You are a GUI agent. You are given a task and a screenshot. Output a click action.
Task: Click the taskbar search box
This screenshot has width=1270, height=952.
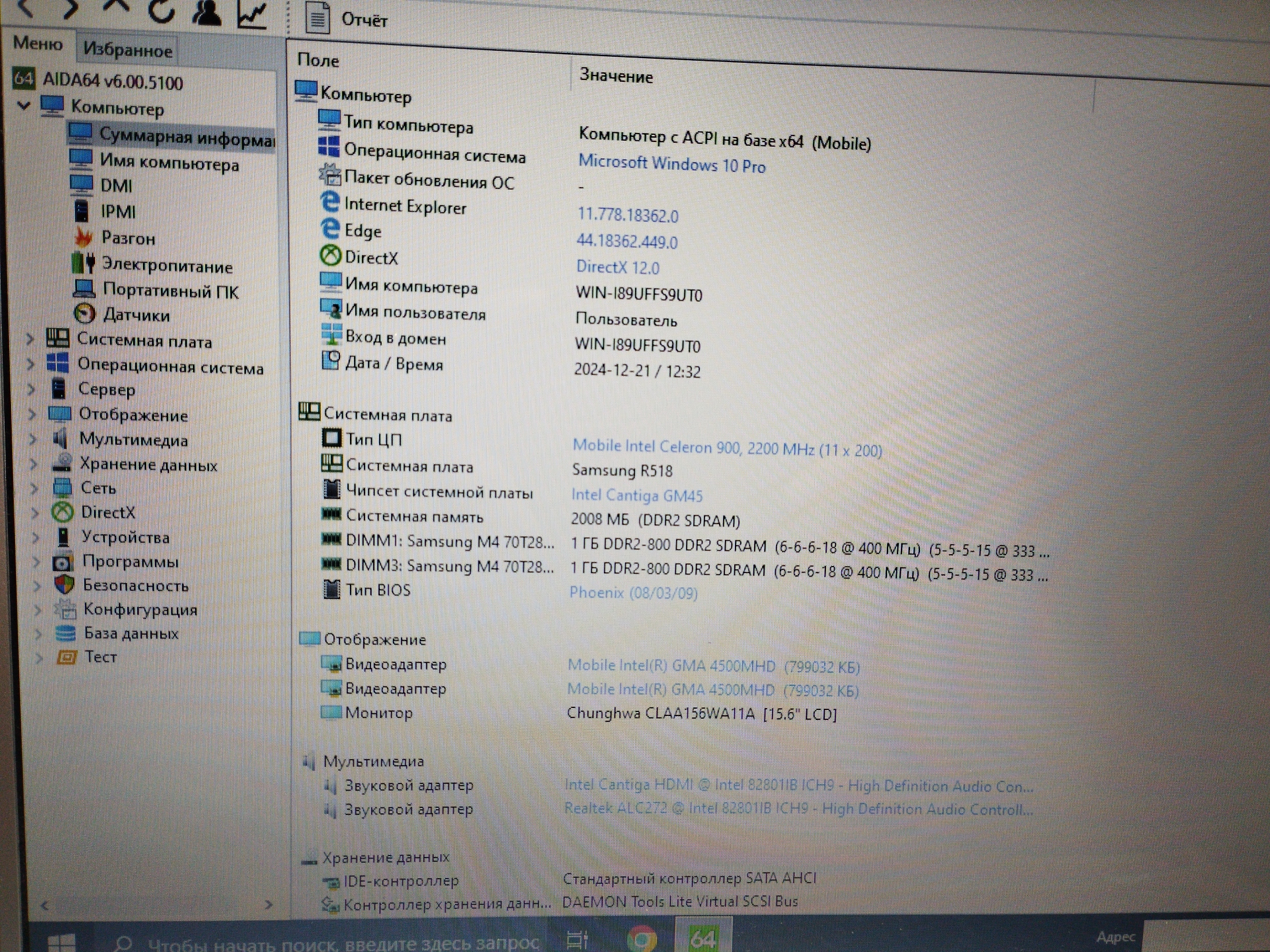pyautogui.click(x=324, y=942)
